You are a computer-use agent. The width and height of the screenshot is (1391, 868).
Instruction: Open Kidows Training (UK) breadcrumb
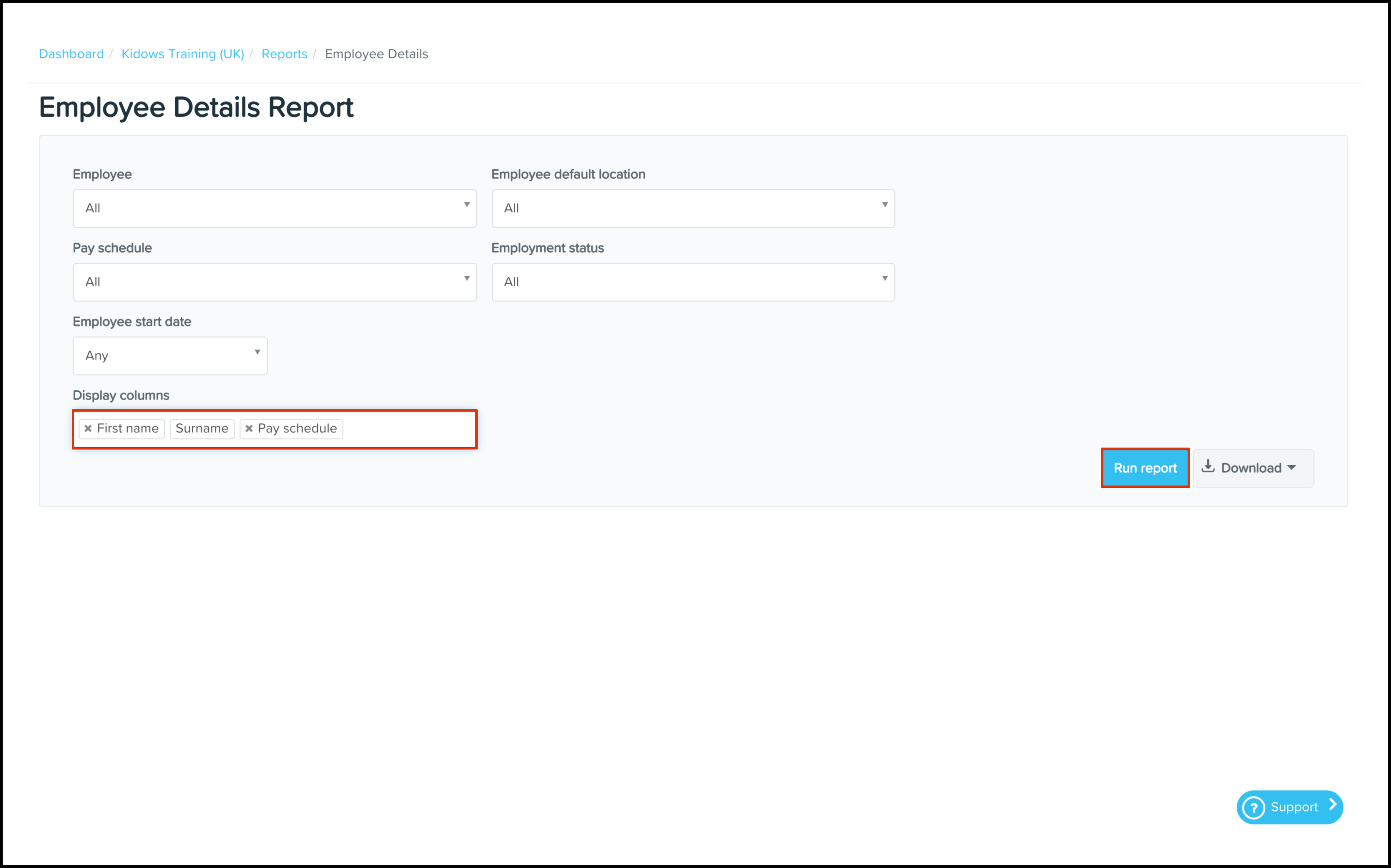click(182, 54)
